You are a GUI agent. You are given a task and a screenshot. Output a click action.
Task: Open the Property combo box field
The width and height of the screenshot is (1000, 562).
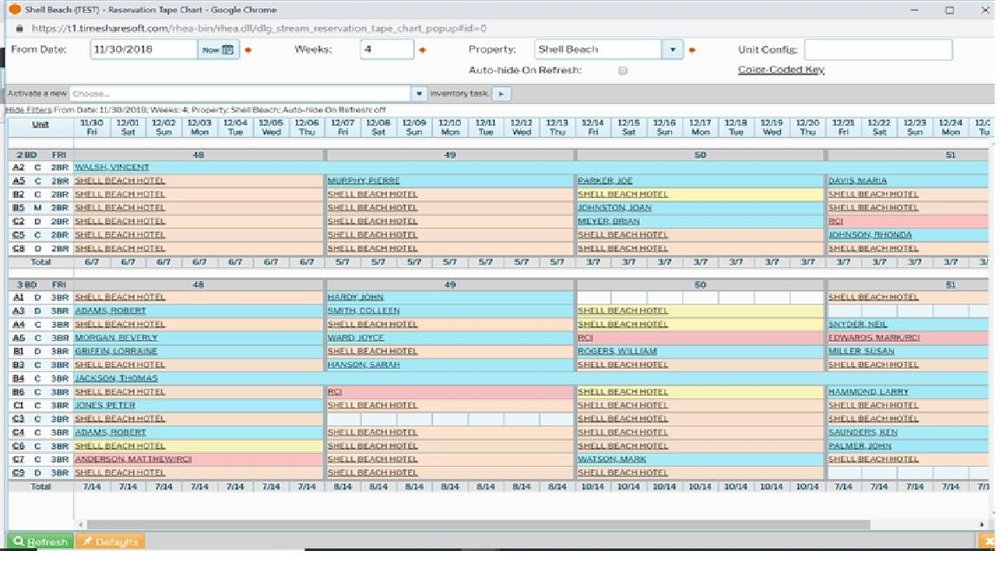[x=599, y=50]
